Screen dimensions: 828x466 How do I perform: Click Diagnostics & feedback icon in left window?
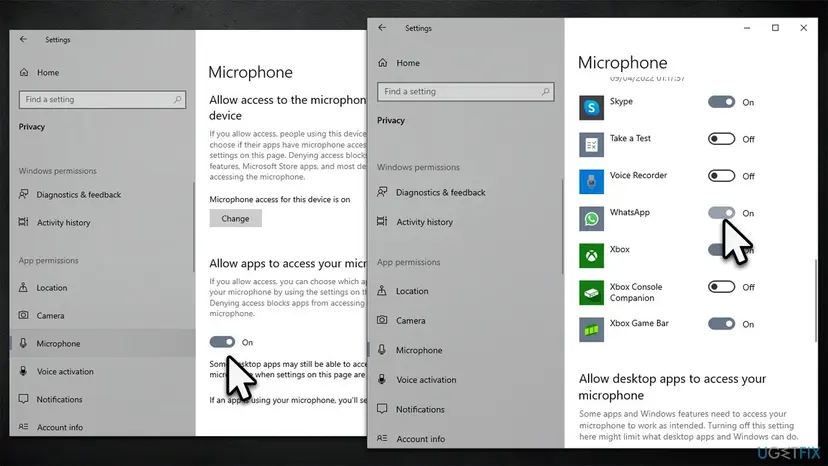24,194
